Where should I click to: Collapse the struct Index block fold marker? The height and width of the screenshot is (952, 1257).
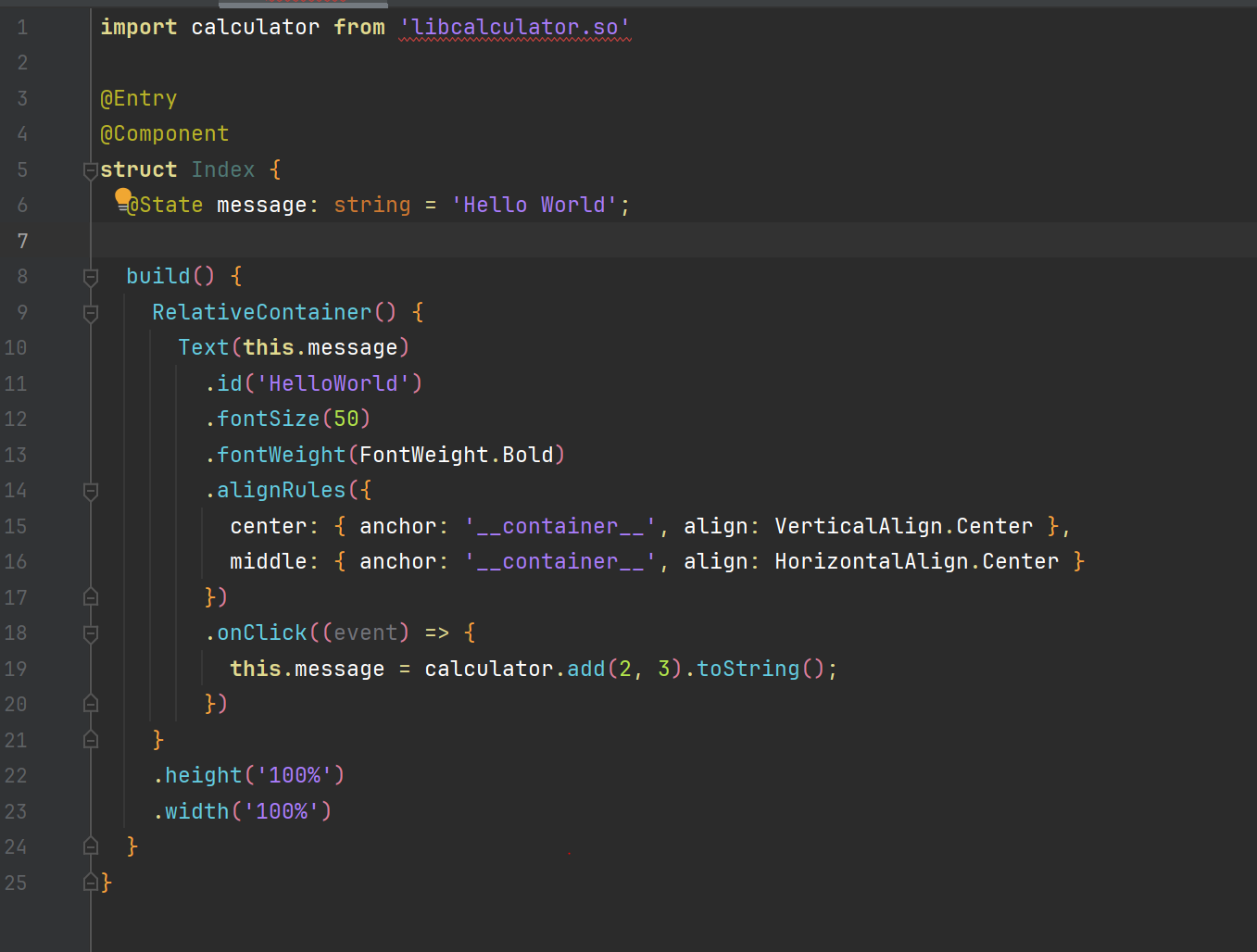(91, 170)
